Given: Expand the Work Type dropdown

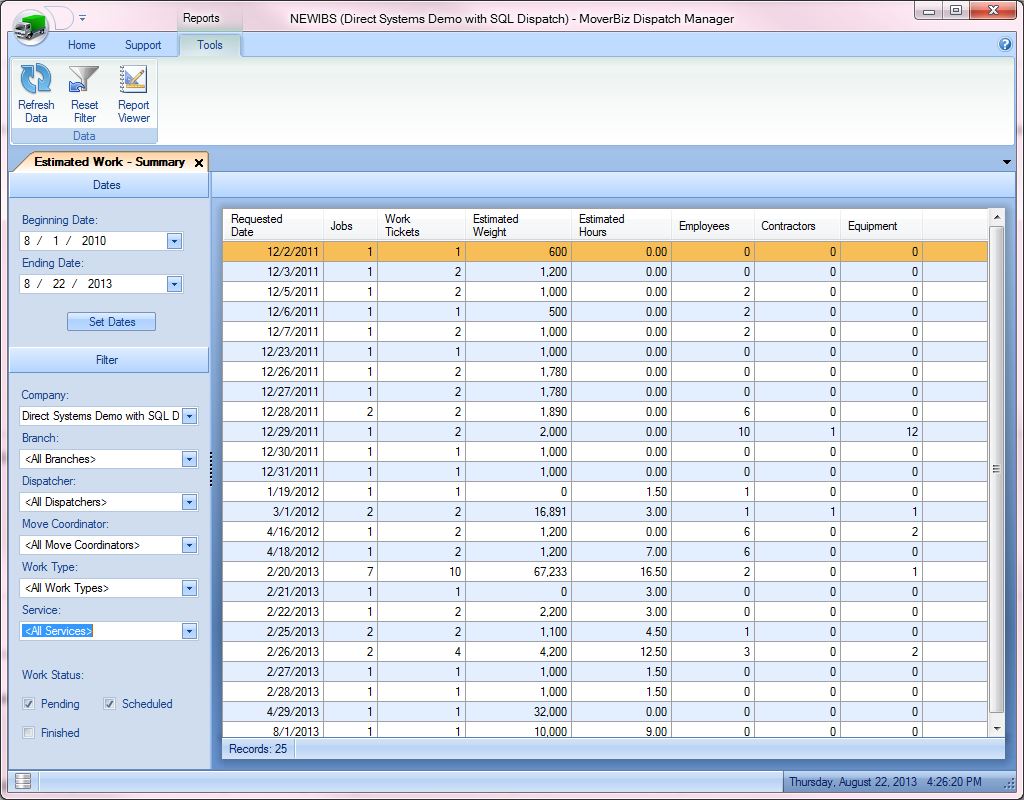Looking at the screenshot, I should [x=189, y=588].
